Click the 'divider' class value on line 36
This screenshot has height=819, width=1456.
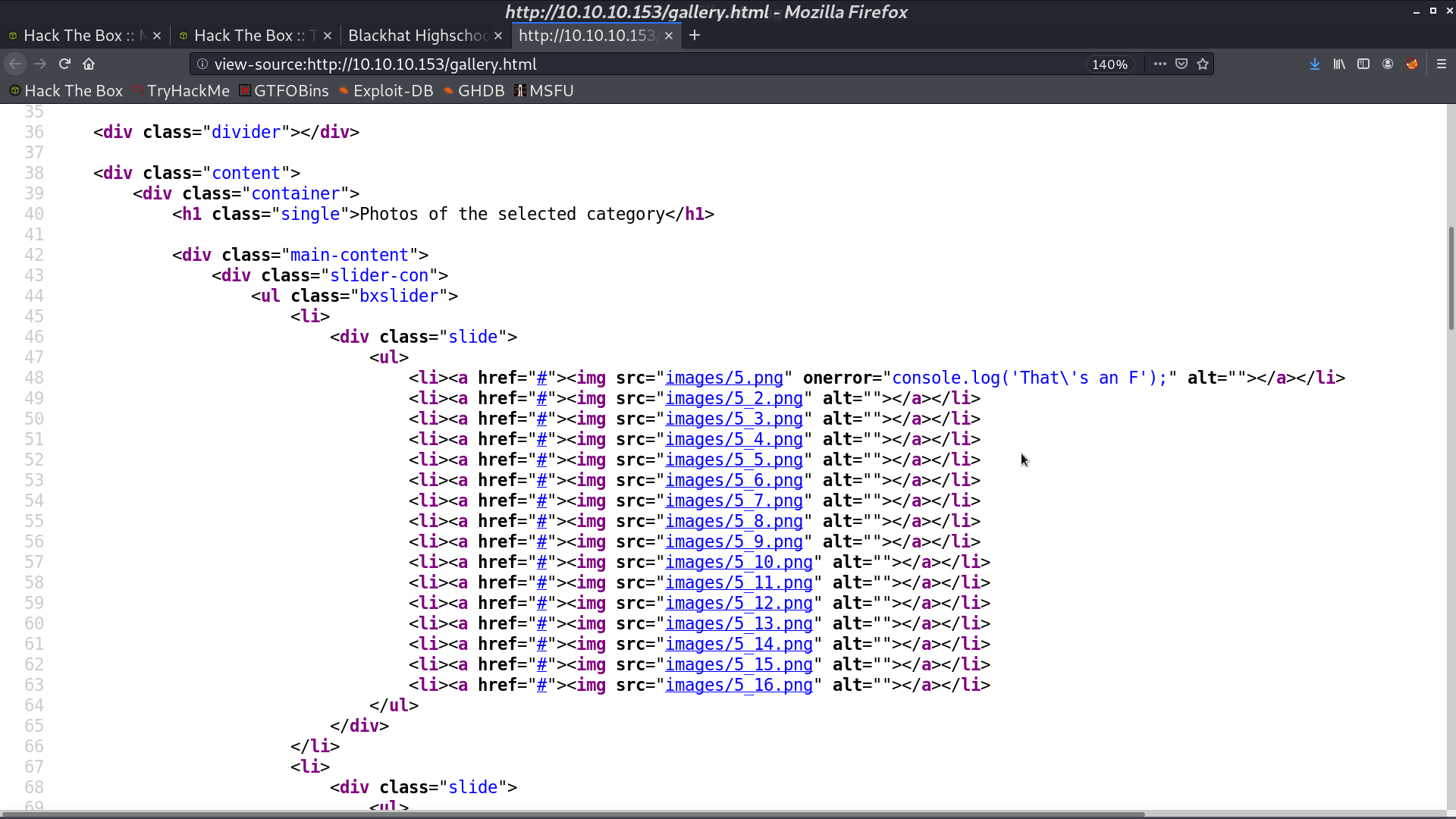coord(246,133)
